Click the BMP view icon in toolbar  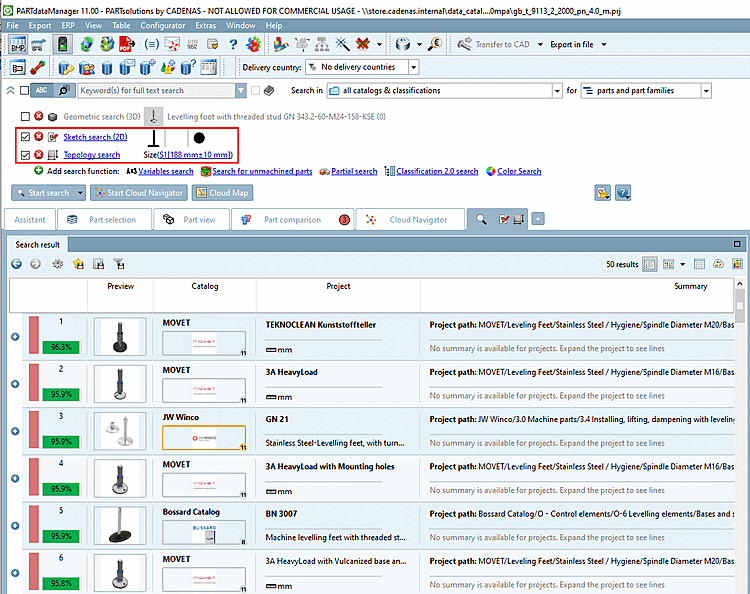(17, 44)
